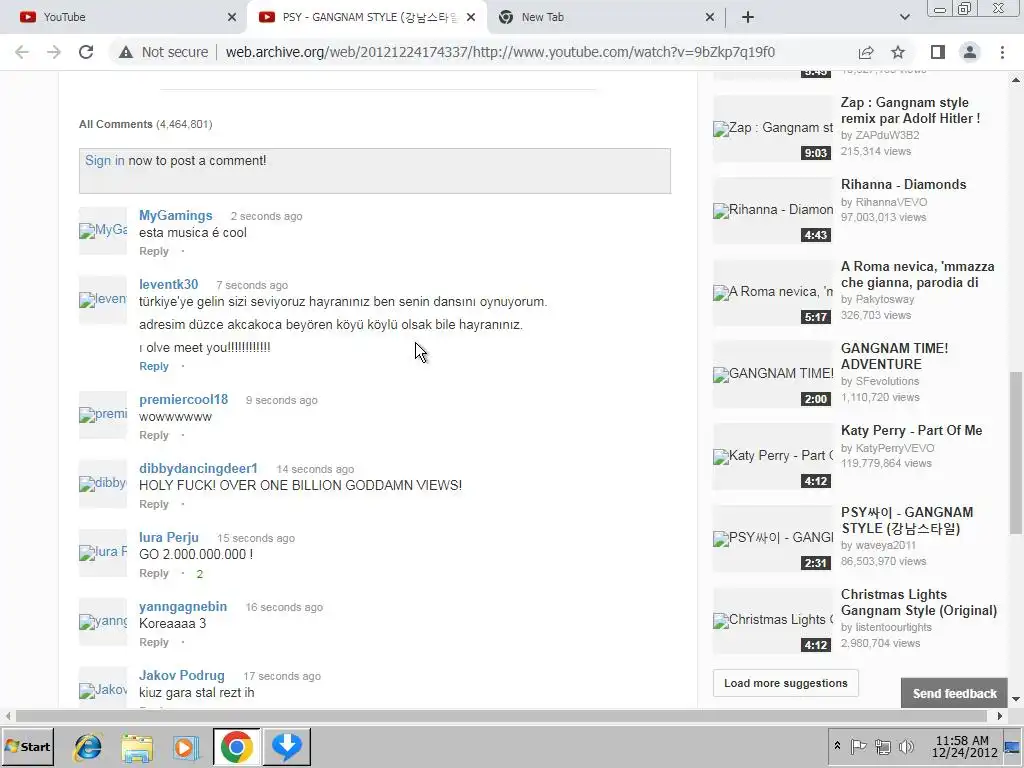Close the PSY - GANGNAM STYLE tab
The width and height of the screenshot is (1024, 768).
pyautogui.click(x=471, y=17)
